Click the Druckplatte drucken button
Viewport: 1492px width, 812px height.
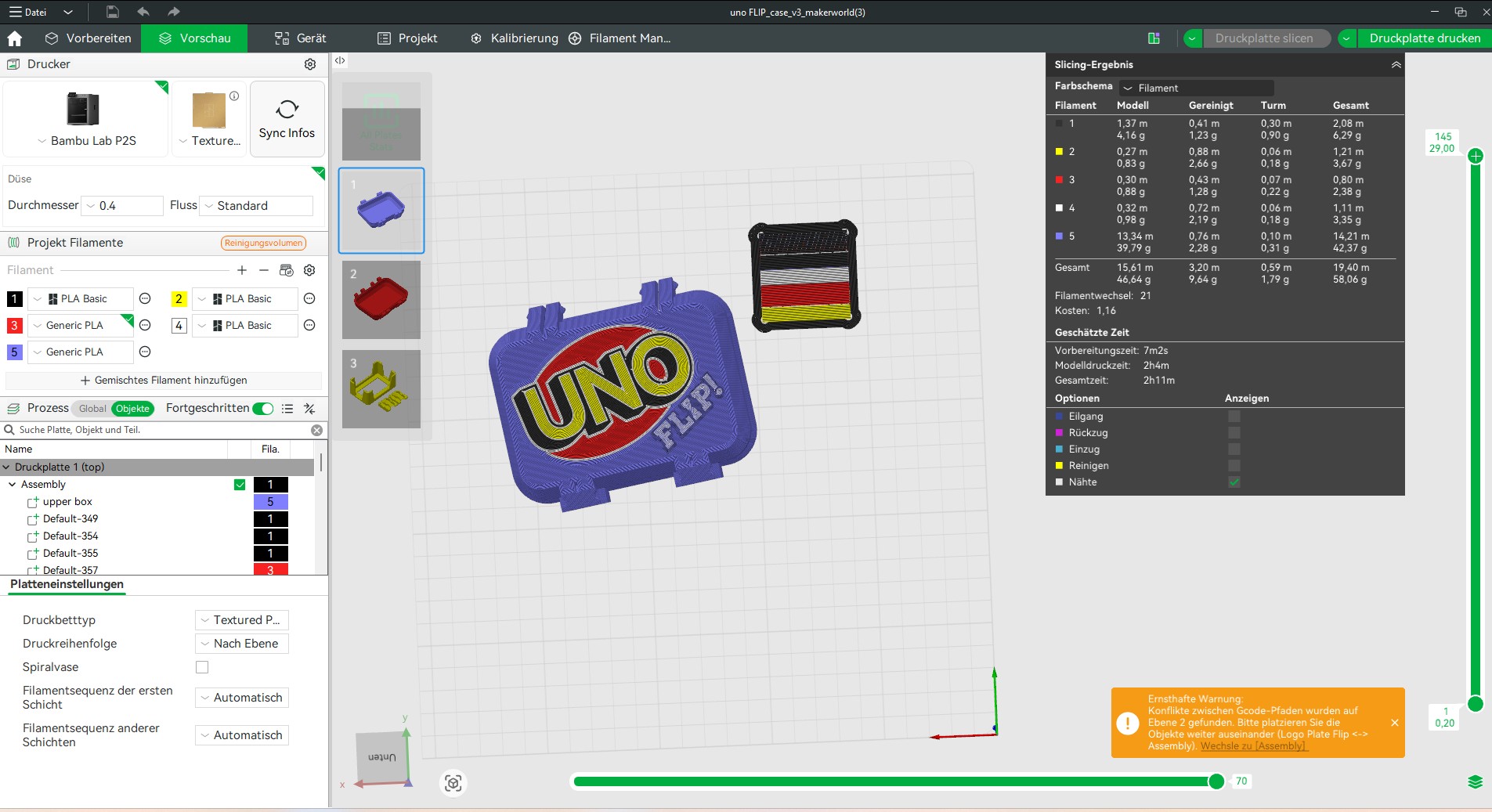point(1425,38)
